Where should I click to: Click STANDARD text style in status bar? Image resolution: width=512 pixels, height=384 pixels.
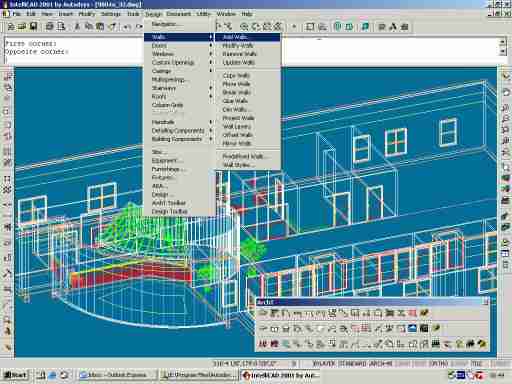(352, 364)
